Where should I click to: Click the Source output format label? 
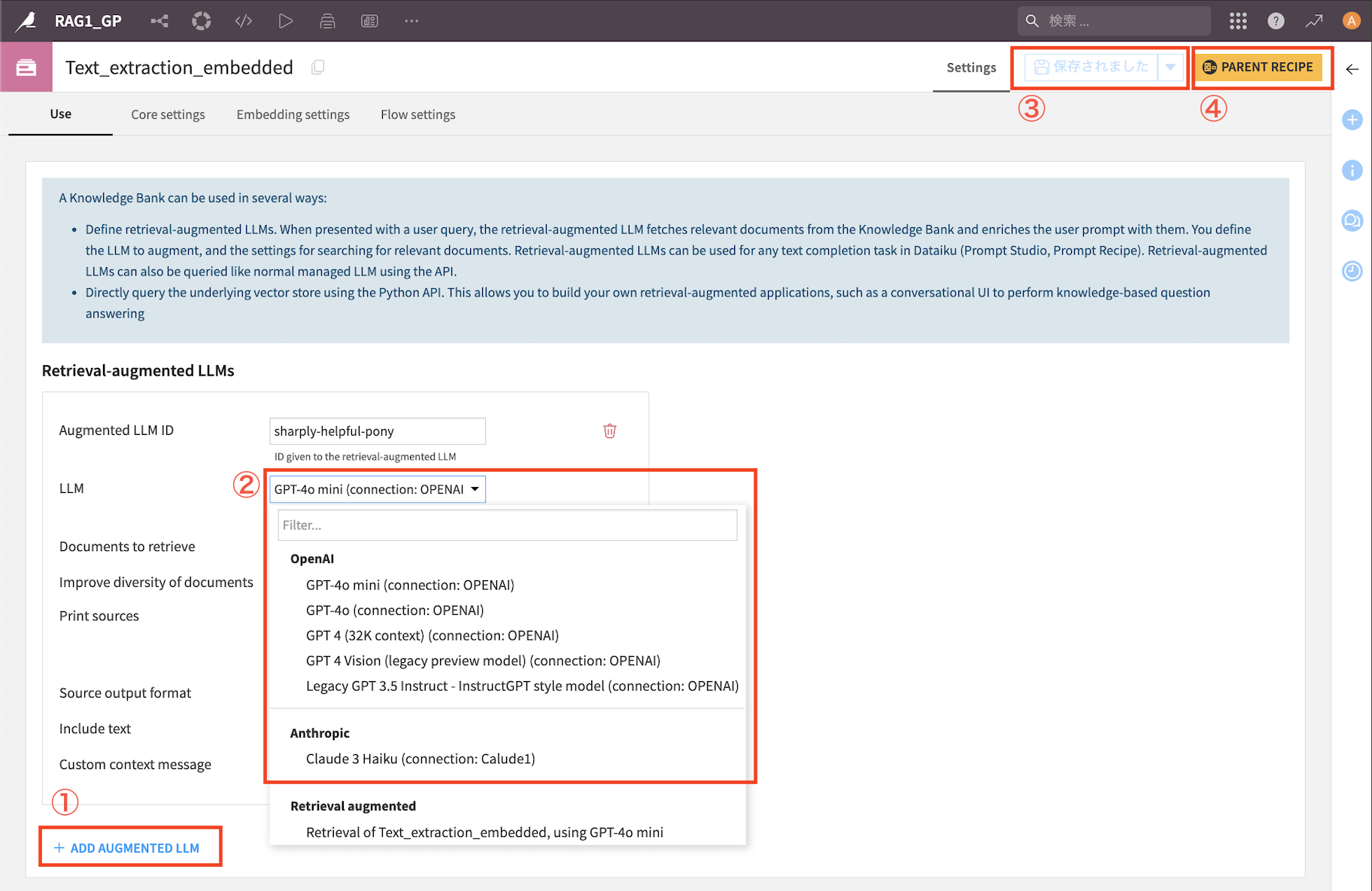pos(125,693)
